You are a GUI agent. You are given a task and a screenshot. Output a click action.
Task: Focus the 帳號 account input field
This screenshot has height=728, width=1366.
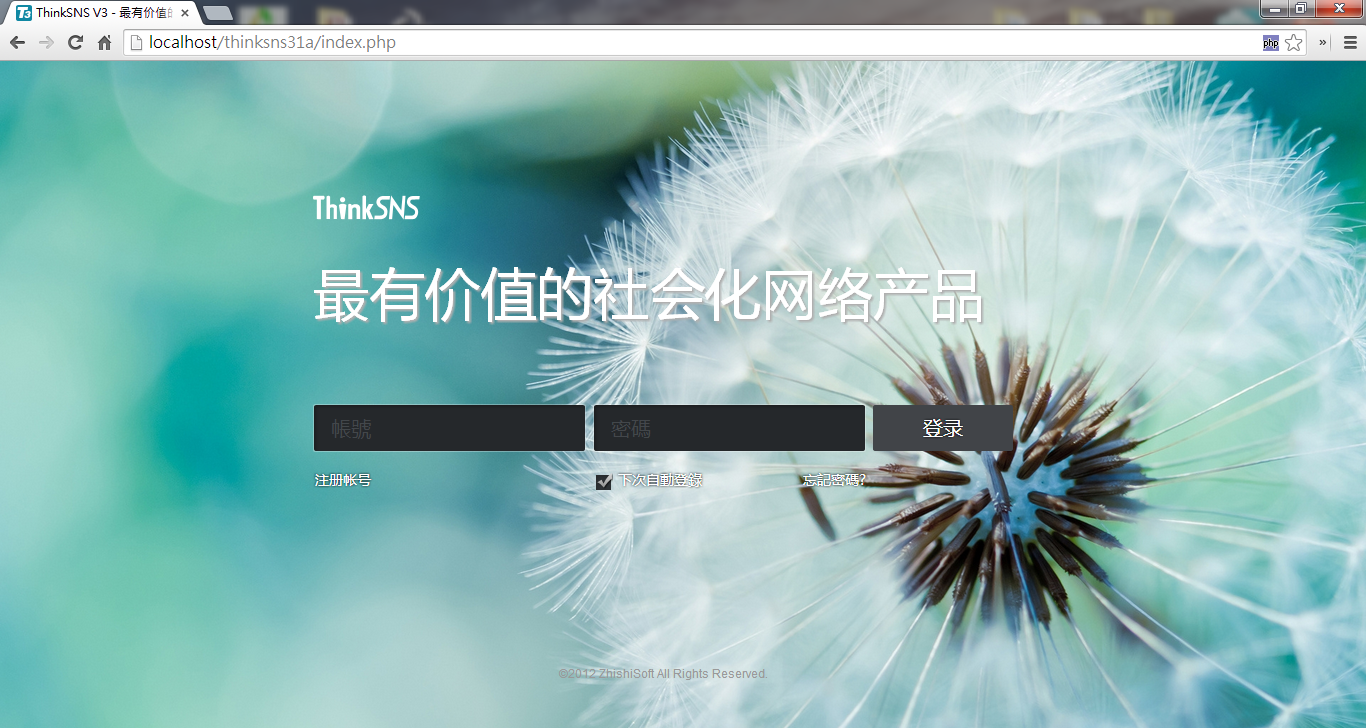449,428
